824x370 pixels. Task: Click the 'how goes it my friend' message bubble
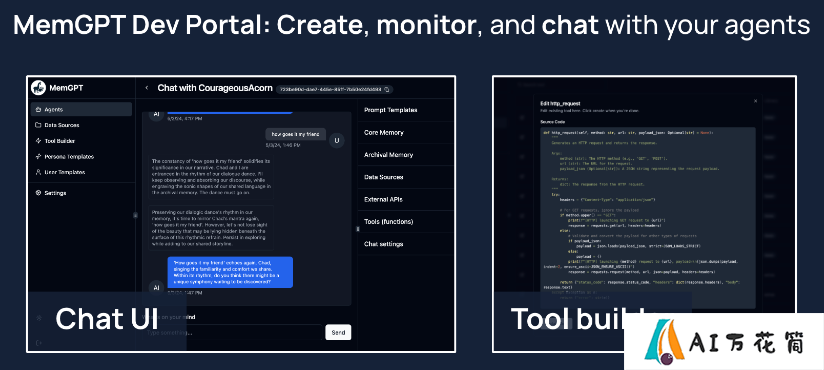(295, 134)
